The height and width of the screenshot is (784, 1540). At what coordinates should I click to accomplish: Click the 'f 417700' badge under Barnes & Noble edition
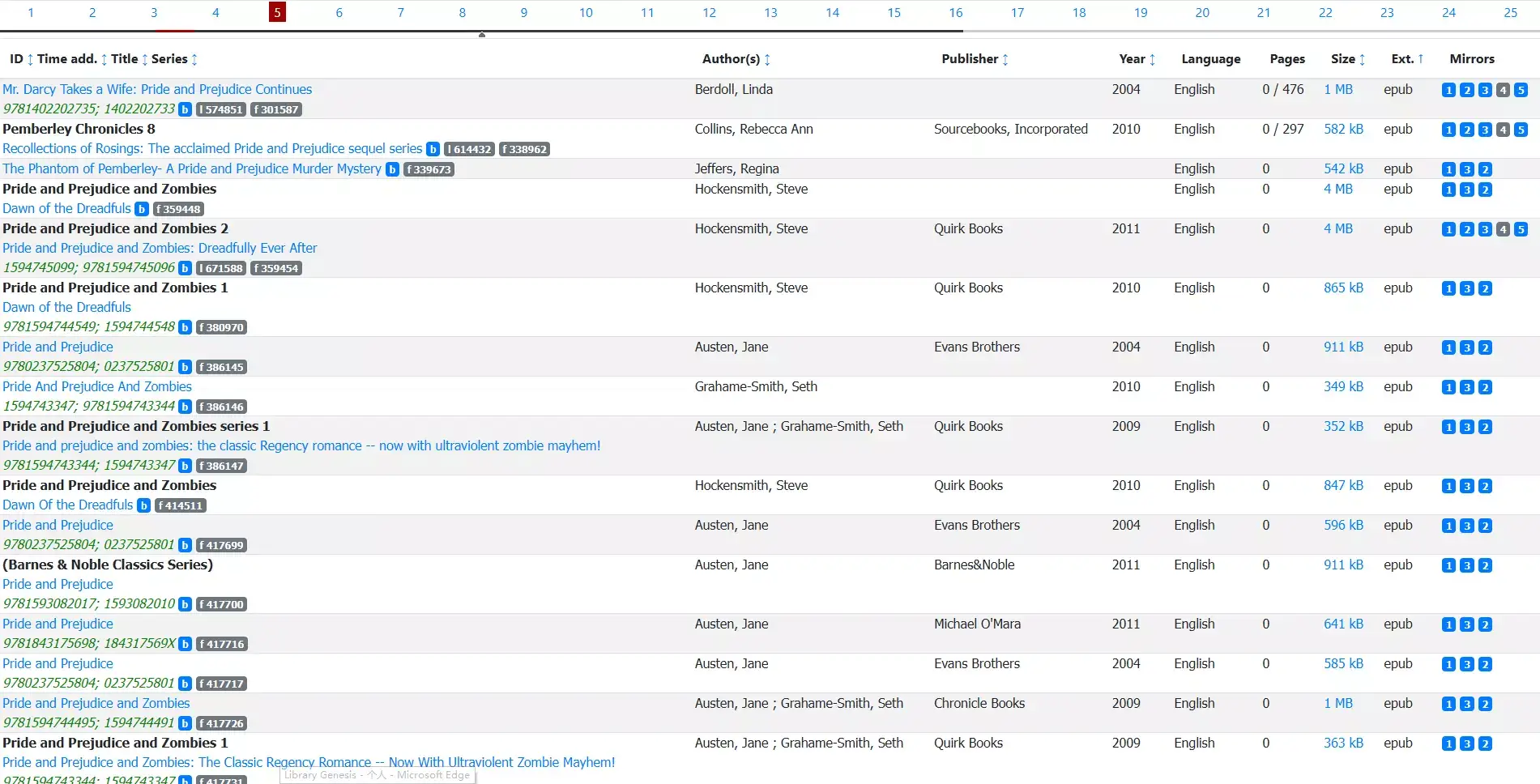click(x=221, y=604)
